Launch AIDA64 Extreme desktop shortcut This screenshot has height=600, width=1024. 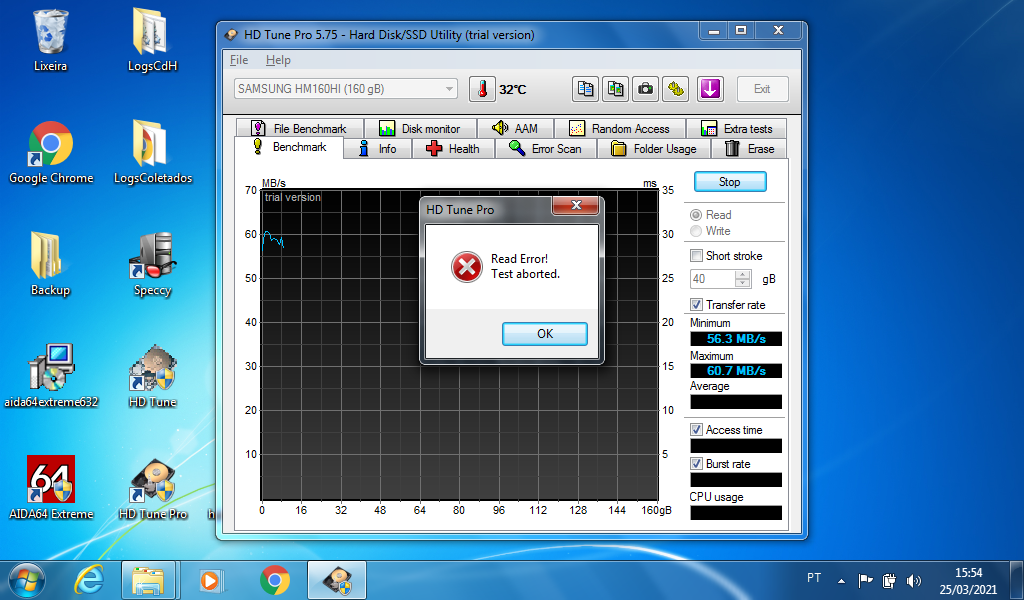(51, 488)
